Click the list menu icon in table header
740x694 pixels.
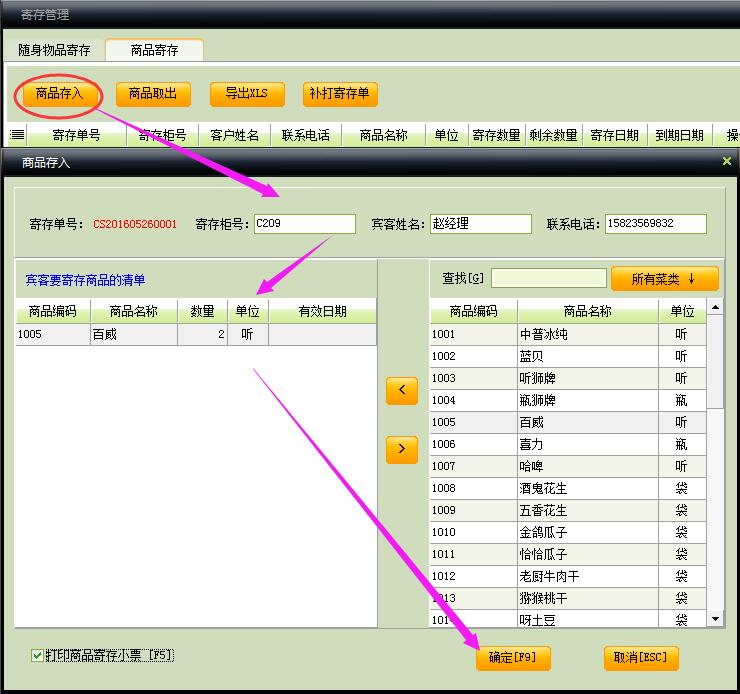(17, 135)
